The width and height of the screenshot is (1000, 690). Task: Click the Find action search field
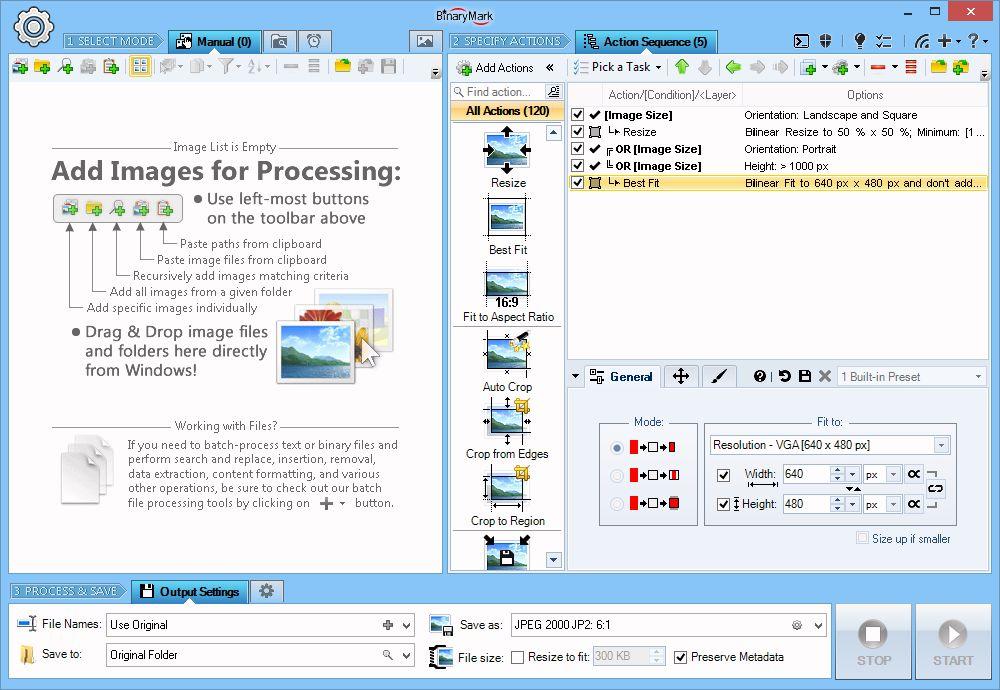coord(499,92)
